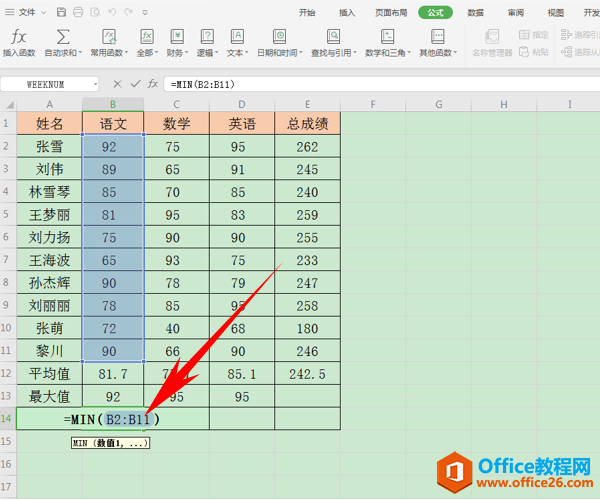The width and height of the screenshot is (600, 500).
Task: Expand the 文件 menu dropdown arrow
Action: click(44, 13)
